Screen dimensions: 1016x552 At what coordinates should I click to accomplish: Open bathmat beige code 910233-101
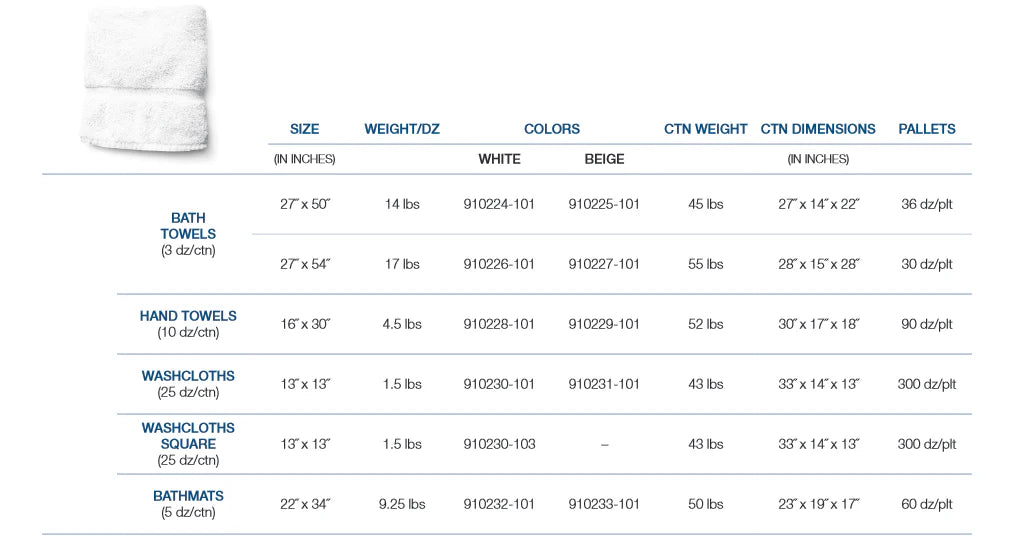pos(604,504)
